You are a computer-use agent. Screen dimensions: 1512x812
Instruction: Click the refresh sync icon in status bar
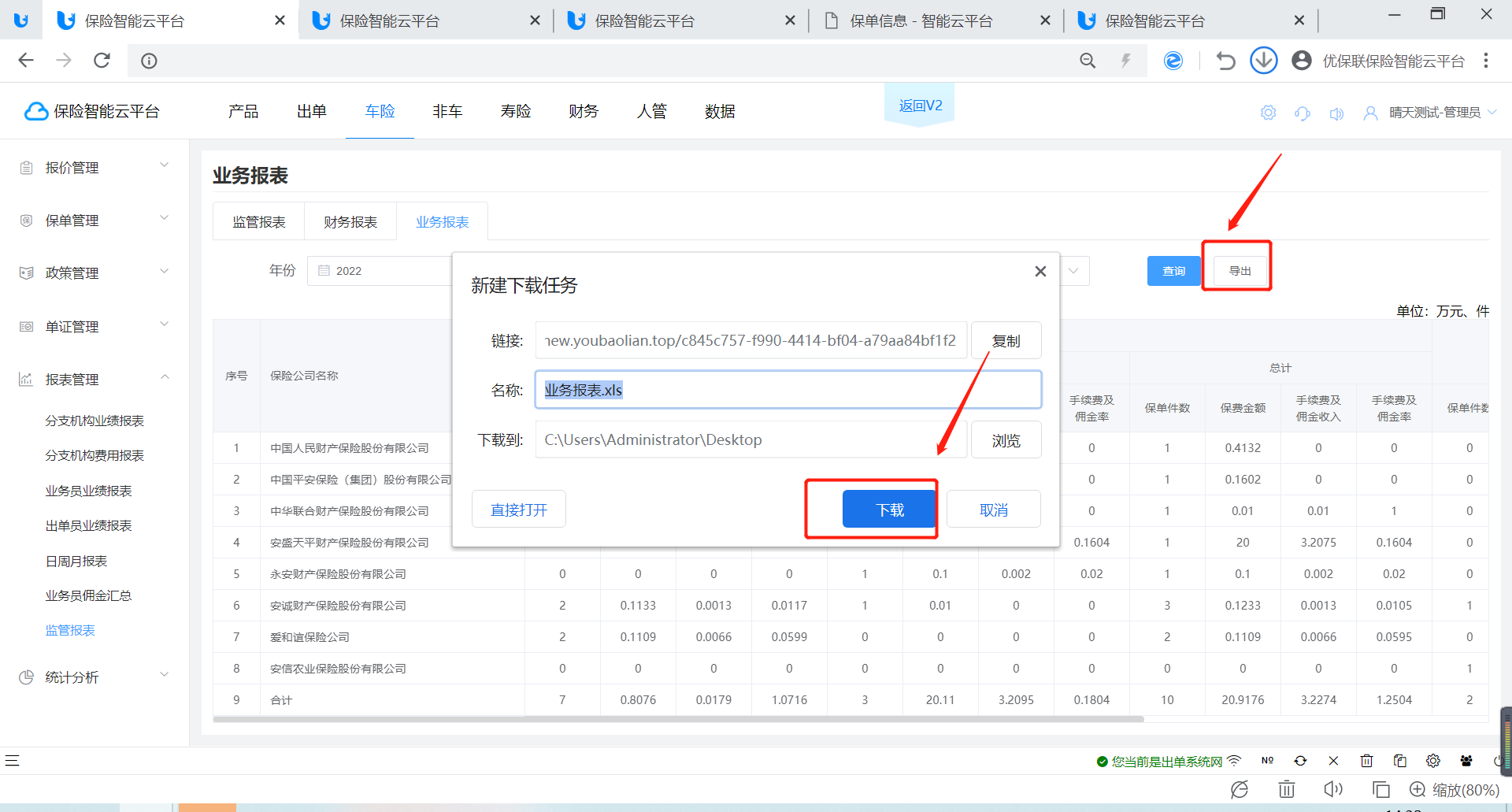[1300, 761]
